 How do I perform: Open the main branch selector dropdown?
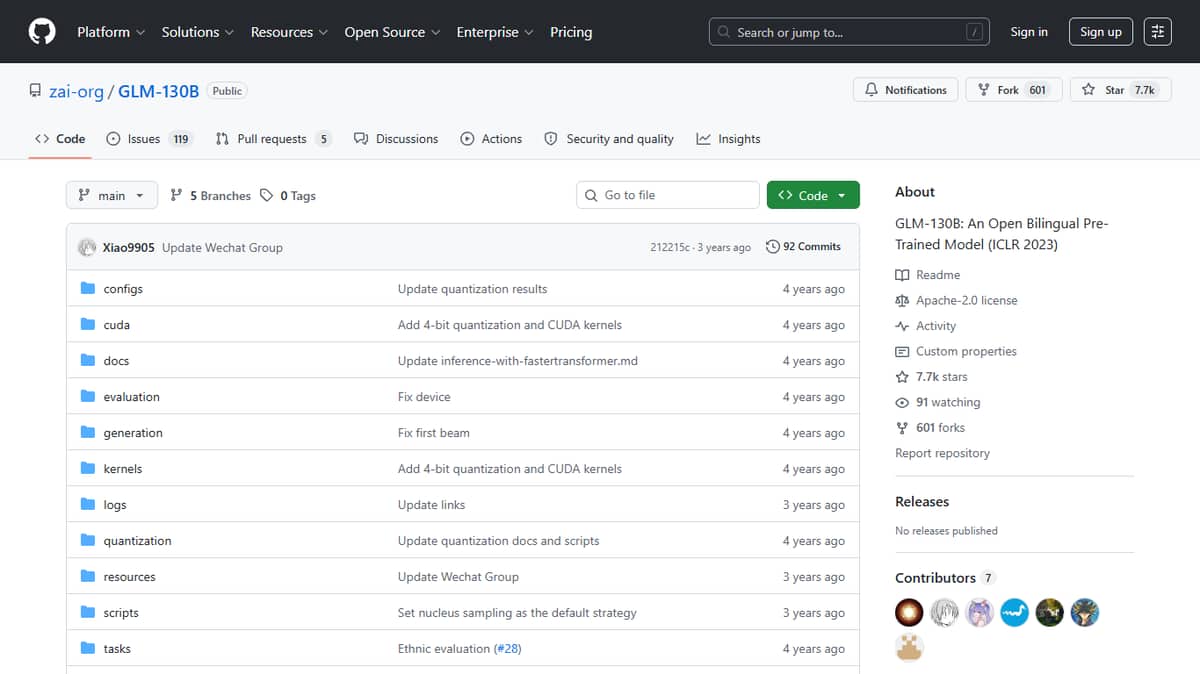[112, 195]
